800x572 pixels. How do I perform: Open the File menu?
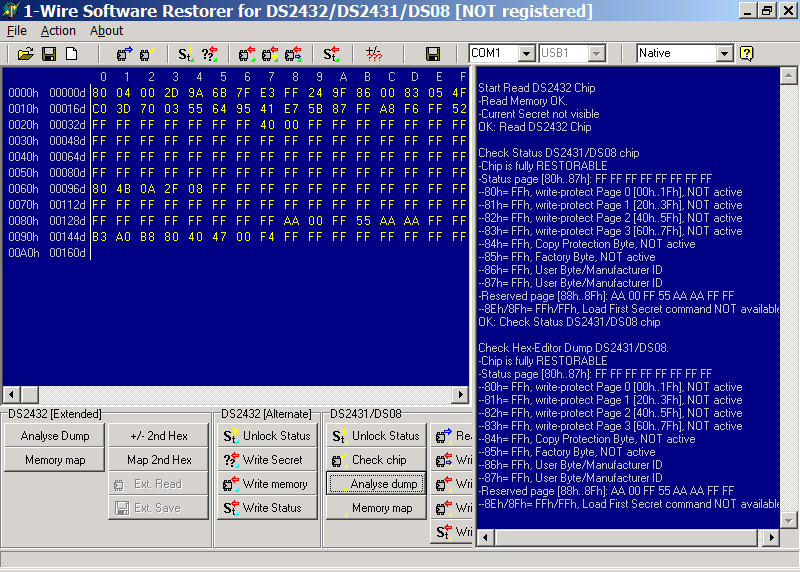(16, 31)
